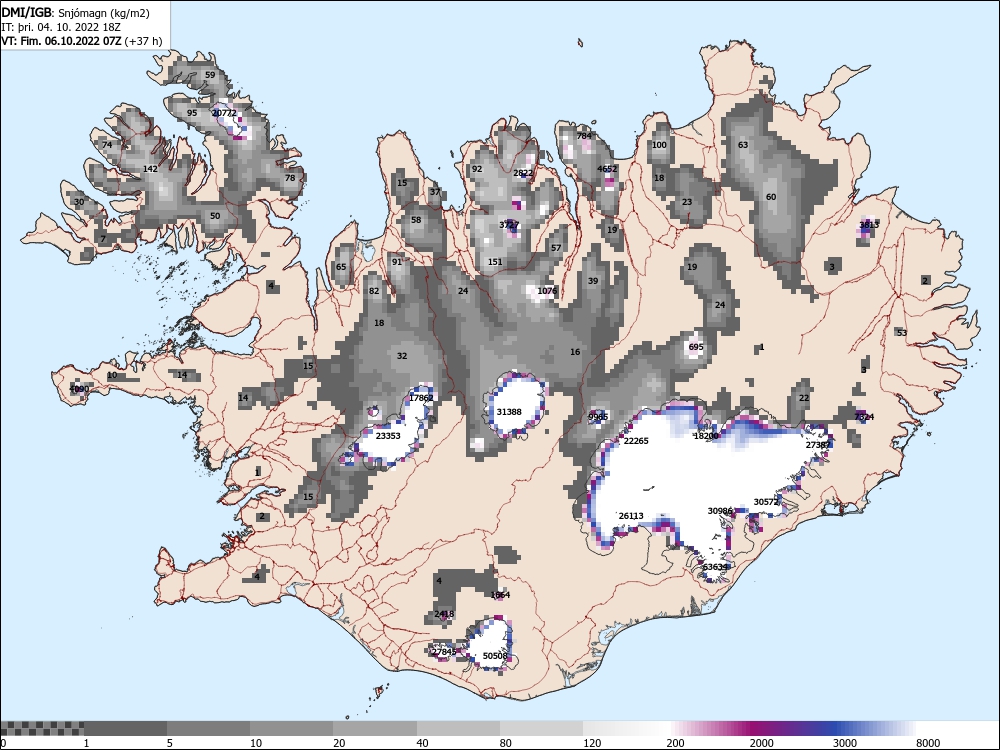Click the light gray 80–120 legend swatch
This screenshot has width=1000, height=750.
pos(541,728)
